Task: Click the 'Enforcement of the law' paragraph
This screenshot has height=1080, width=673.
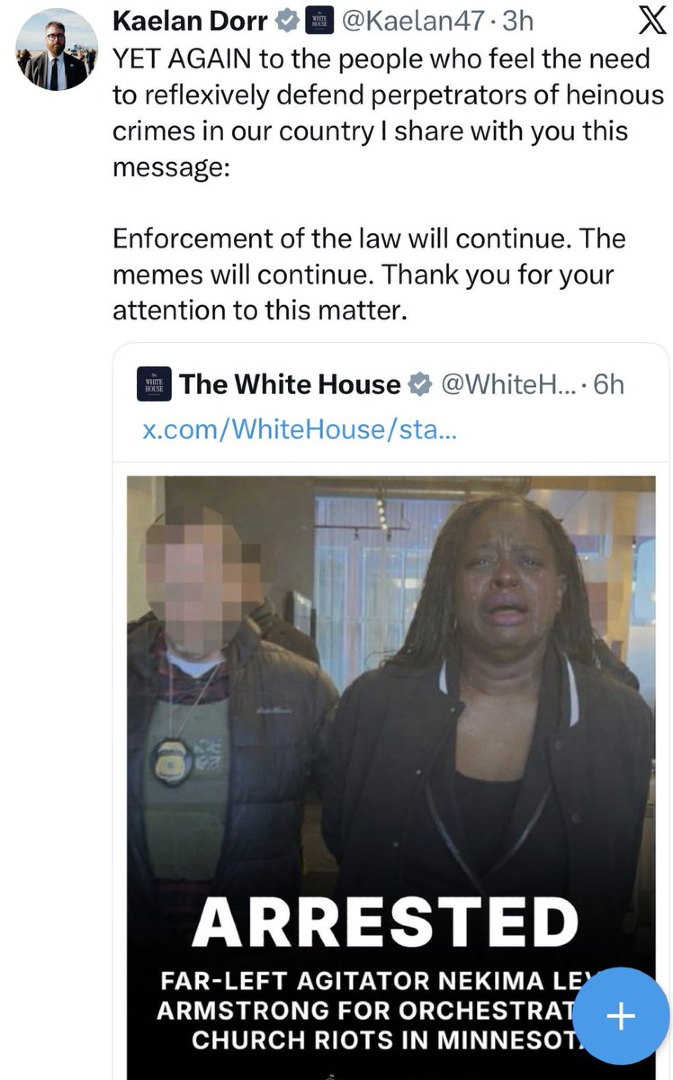Action: pyautogui.click(x=369, y=274)
